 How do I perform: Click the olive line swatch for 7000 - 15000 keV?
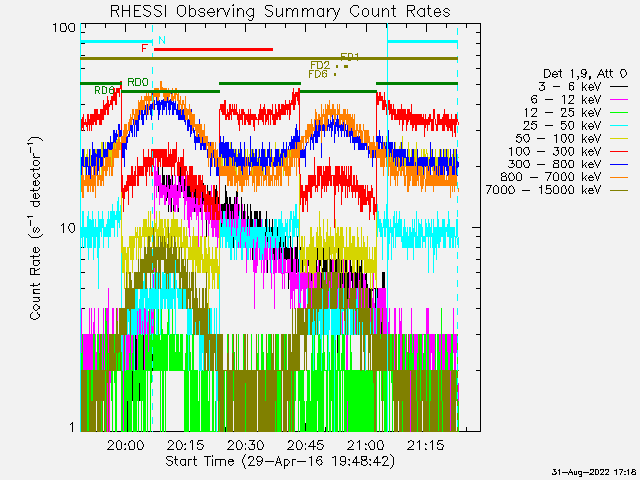click(619, 190)
